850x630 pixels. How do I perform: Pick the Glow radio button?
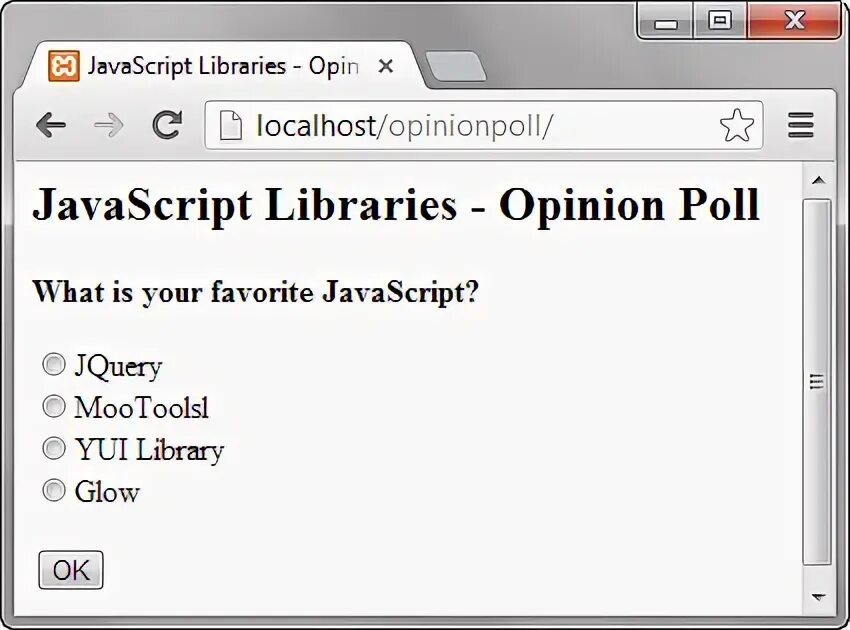(53, 490)
